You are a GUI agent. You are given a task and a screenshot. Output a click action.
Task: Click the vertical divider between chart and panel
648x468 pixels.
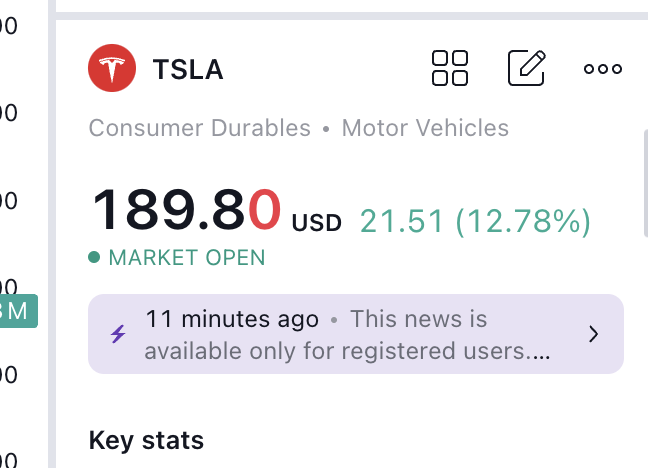(x=52, y=234)
